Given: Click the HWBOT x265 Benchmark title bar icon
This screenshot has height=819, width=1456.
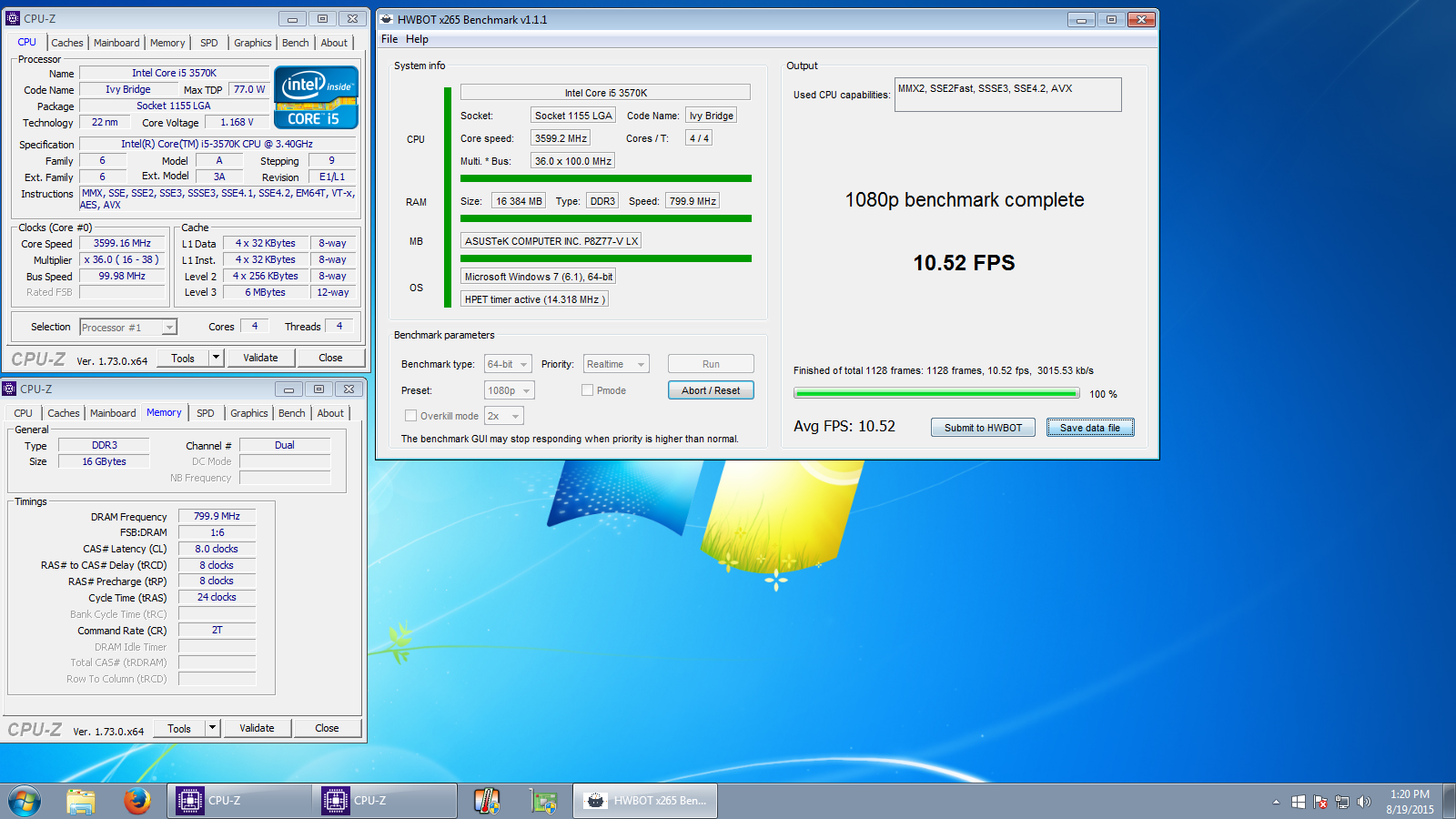Looking at the screenshot, I should (x=387, y=19).
